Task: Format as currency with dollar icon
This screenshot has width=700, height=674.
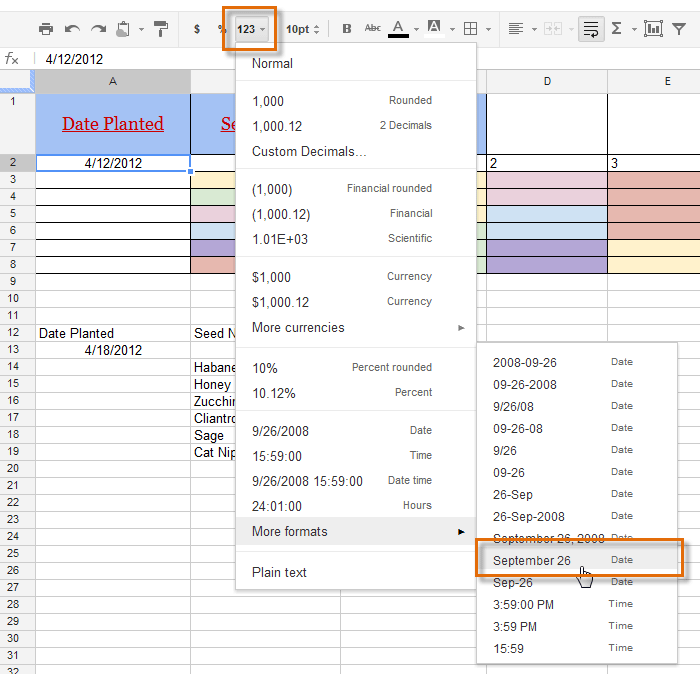Action: point(196,29)
